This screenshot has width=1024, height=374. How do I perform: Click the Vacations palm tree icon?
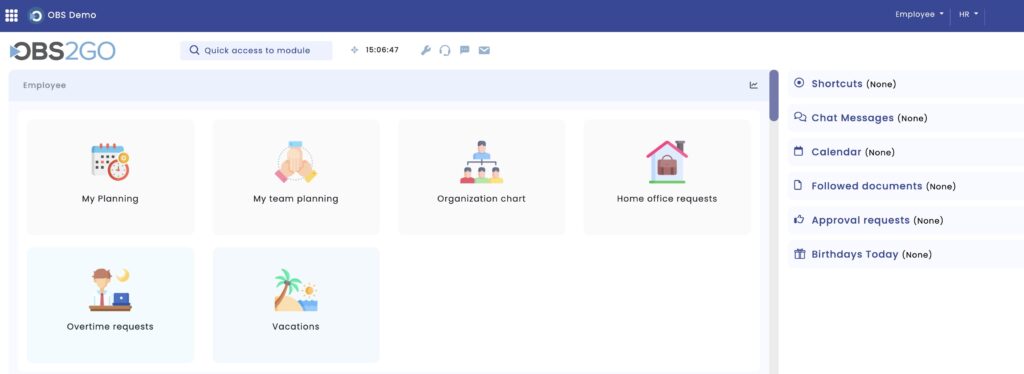coord(296,290)
